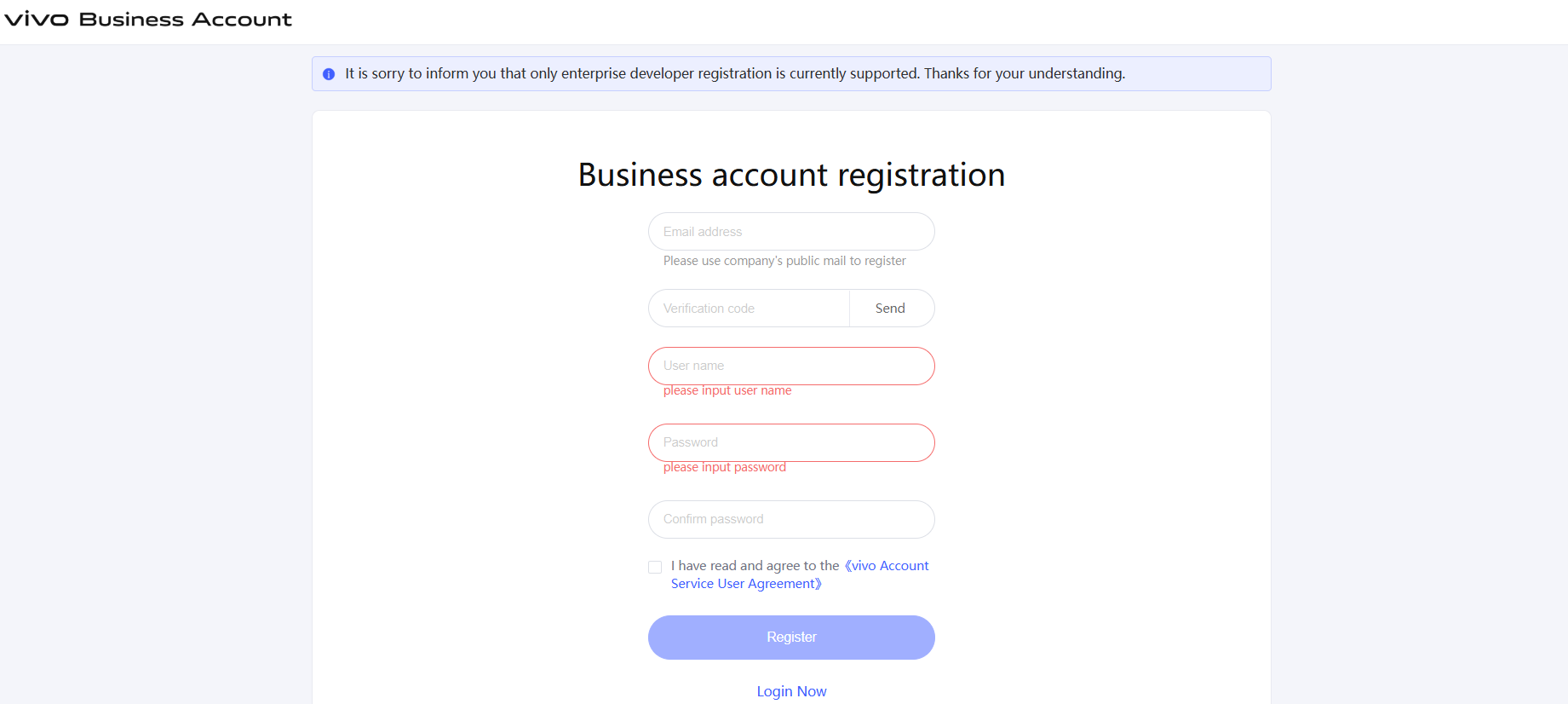The width and height of the screenshot is (1568, 704).
Task: Go to Login Now link
Action: [x=791, y=691]
